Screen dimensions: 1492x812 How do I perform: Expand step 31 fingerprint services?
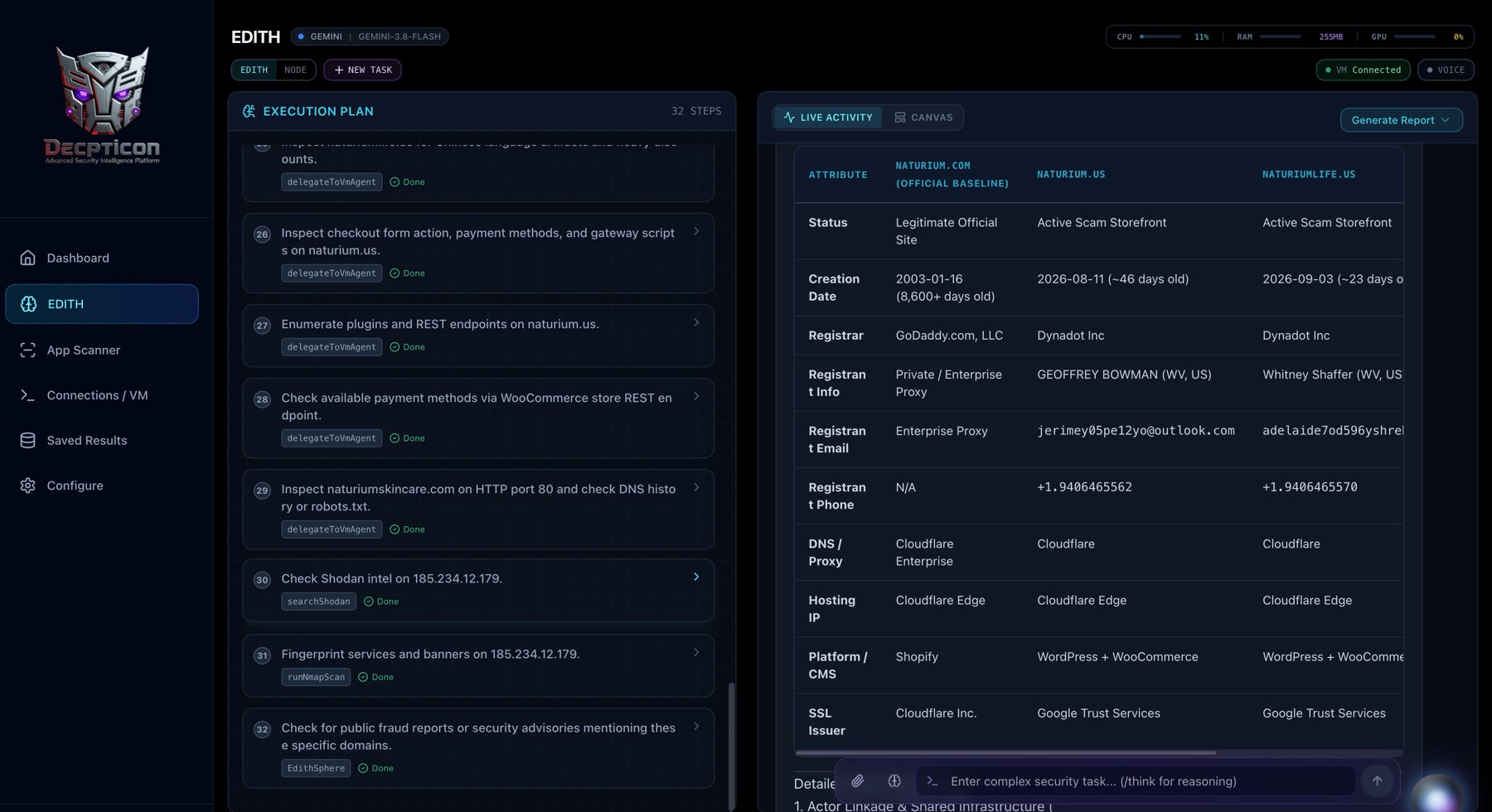click(696, 652)
